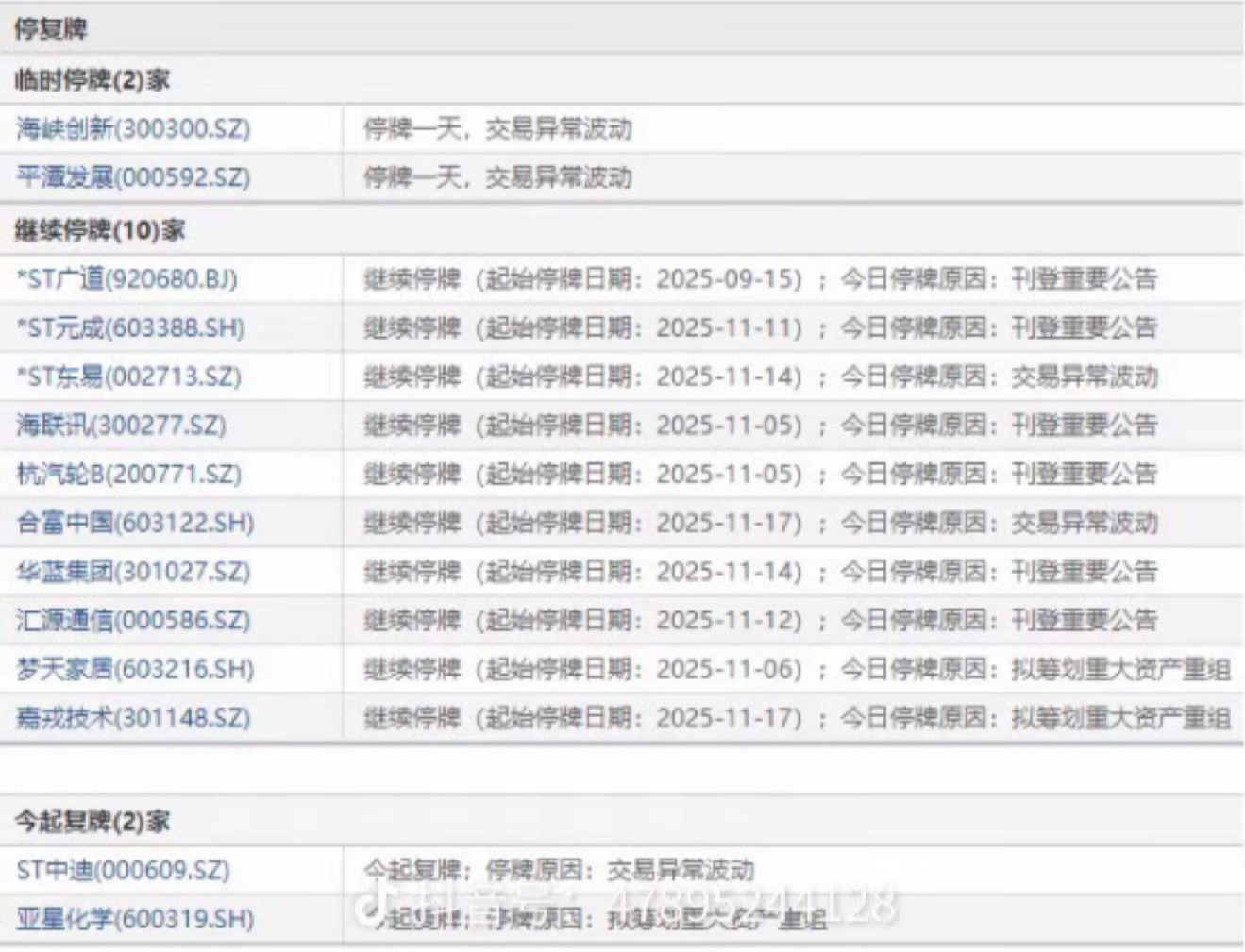Image resolution: width=1245 pixels, height=952 pixels.
Task: Select 汇源通信's 2025-11-12 suspension detail
Action: pos(761,620)
